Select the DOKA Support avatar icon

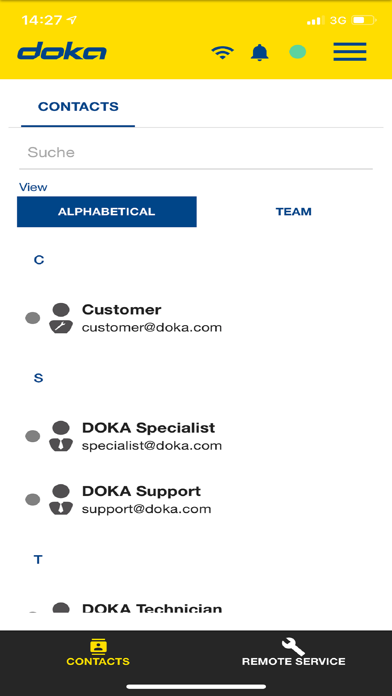(61, 499)
